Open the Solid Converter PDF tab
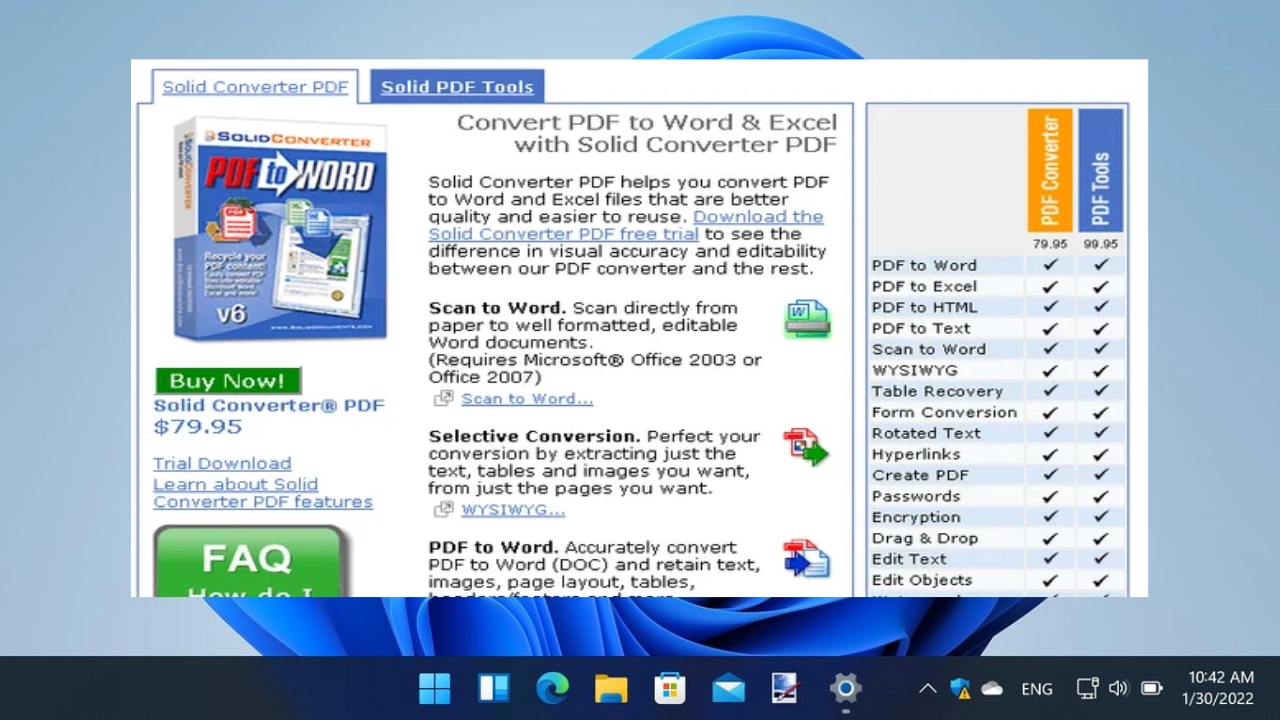Screen dimensions: 1280x720 255,86
